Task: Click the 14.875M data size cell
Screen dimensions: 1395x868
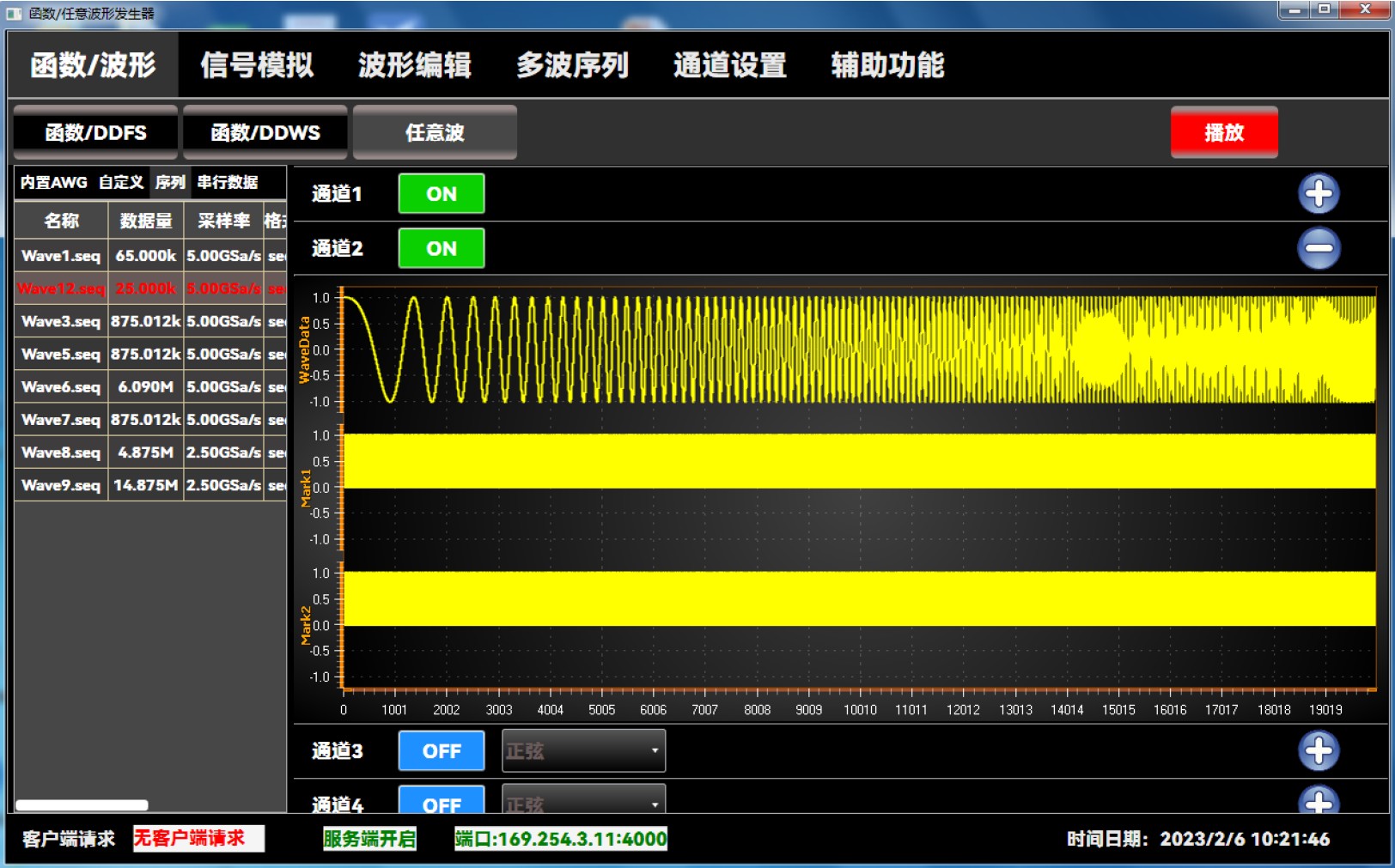Action: [146, 485]
